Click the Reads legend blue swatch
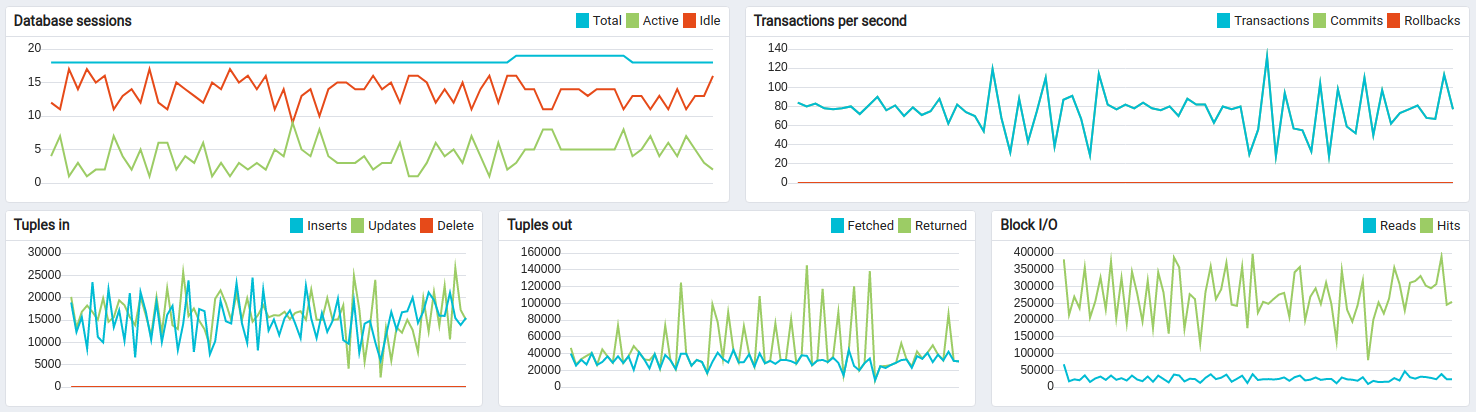The height and width of the screenshot is (412, 1476). click(1371, 226)
